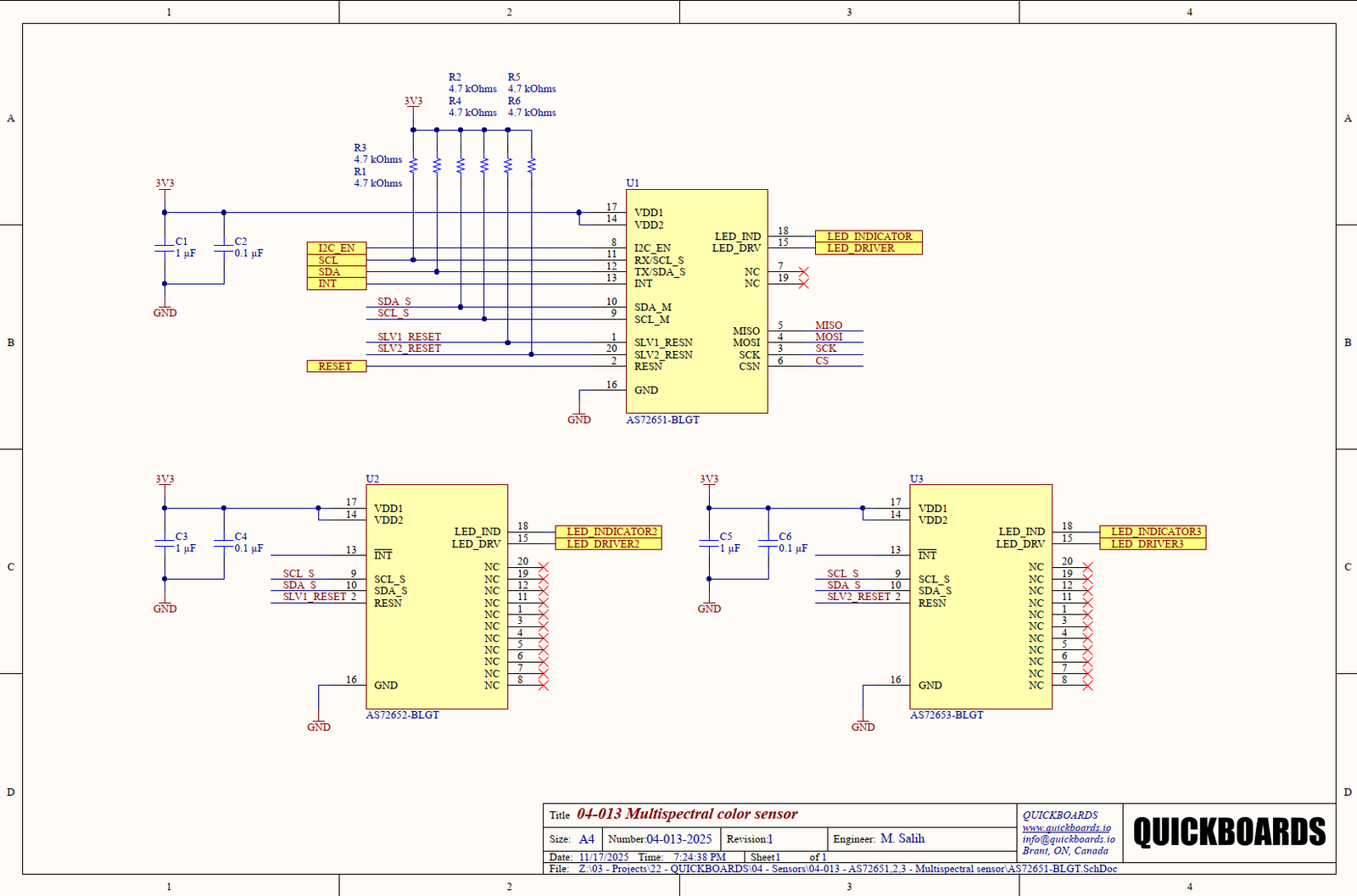Select capacitor C1 symbol

(165, 248)
